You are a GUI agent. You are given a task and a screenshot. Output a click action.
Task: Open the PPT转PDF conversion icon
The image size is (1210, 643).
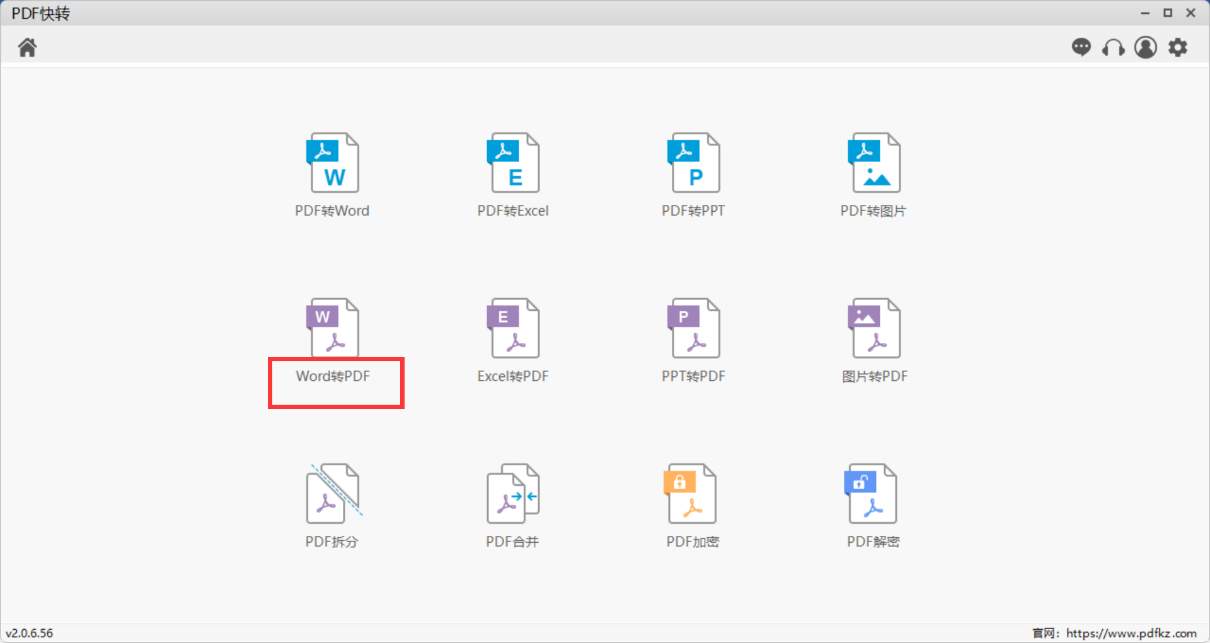tap(694, 328)
